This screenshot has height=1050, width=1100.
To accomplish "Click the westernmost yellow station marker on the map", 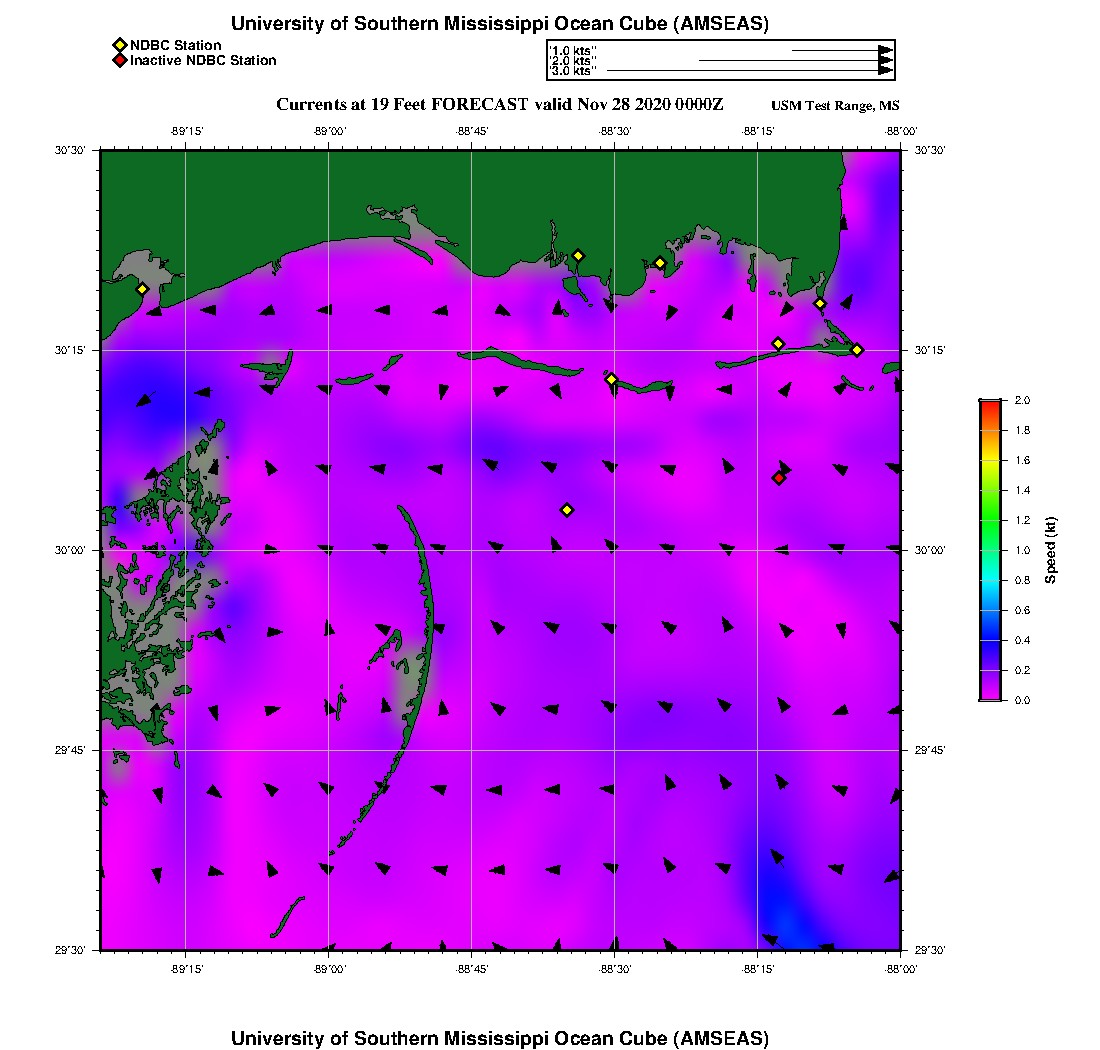I will pos(142,289).
